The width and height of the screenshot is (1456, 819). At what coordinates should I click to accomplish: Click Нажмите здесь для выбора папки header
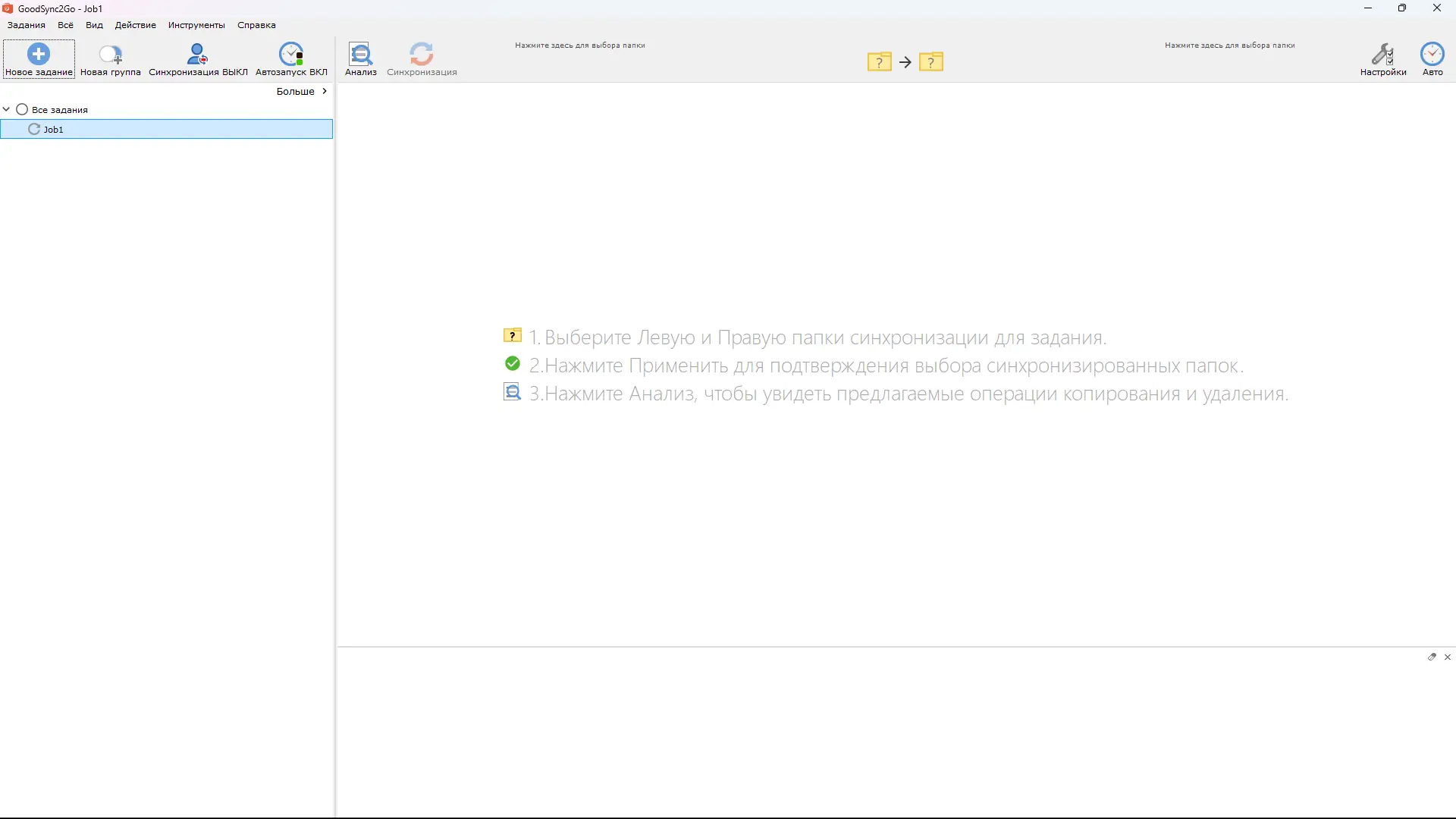[580, 45]
